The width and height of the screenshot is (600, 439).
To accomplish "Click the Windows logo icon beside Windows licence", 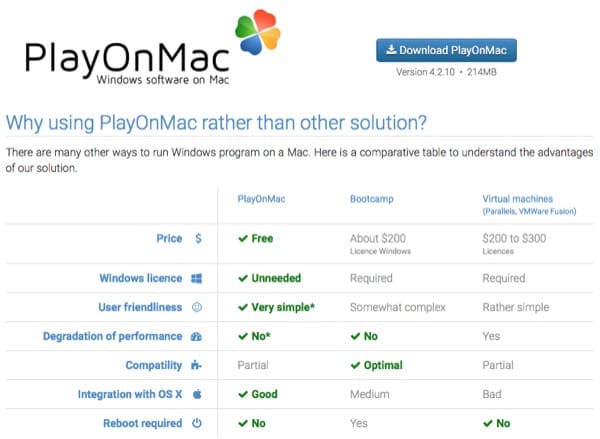I will tap(197, 278).
